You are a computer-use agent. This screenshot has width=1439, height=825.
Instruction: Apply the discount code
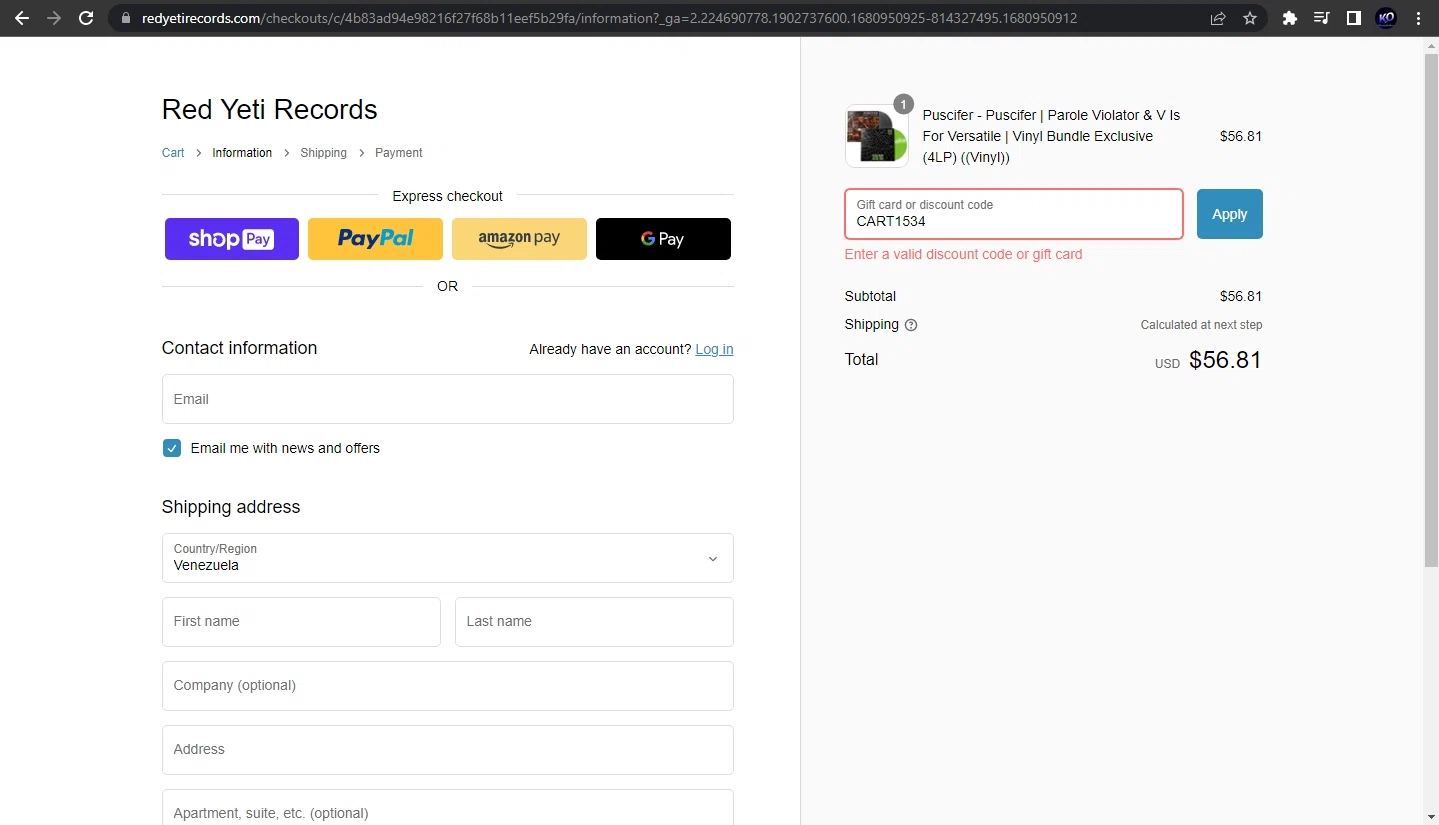point(1230,214)
